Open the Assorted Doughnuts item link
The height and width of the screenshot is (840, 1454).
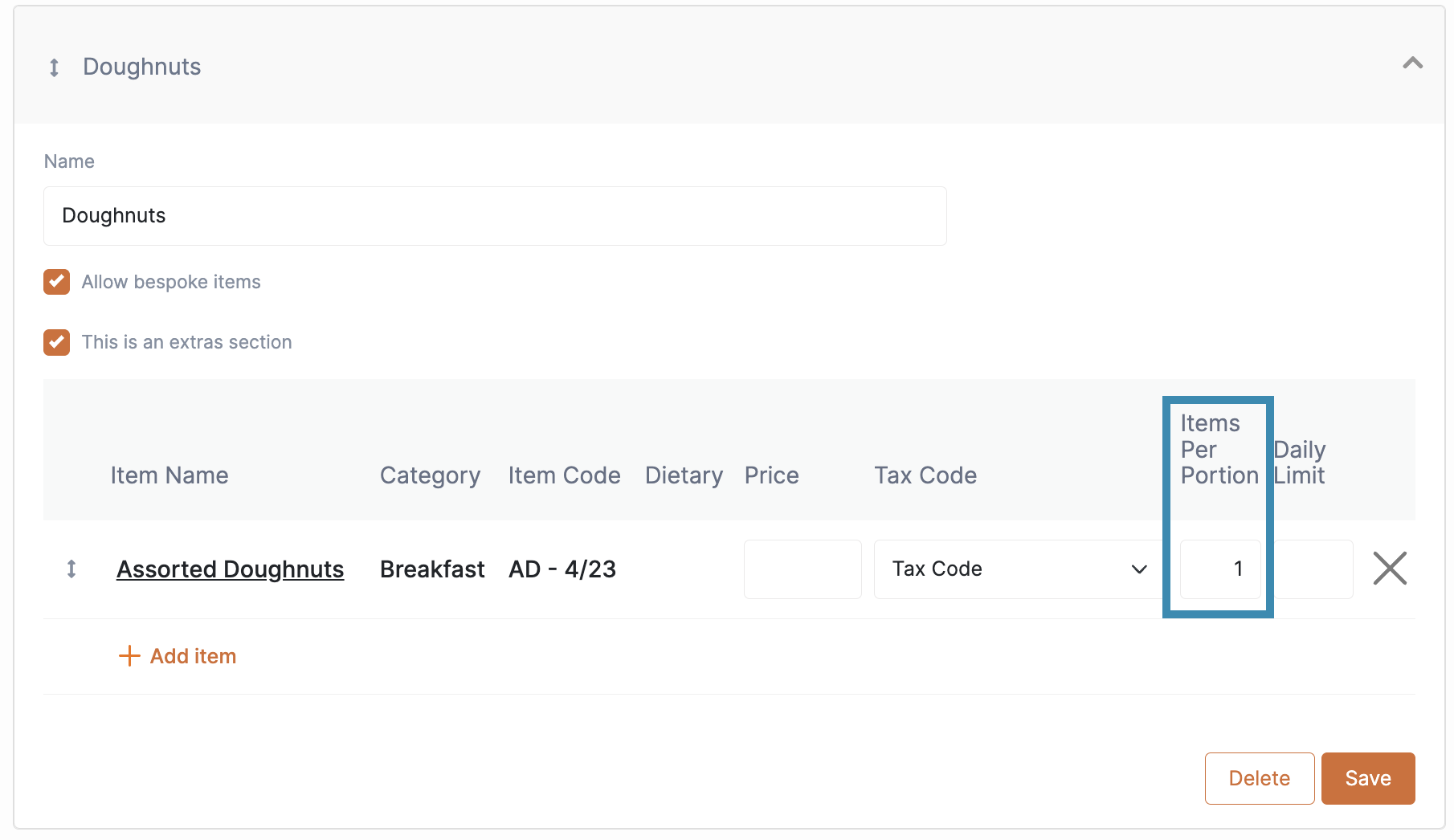230,569
